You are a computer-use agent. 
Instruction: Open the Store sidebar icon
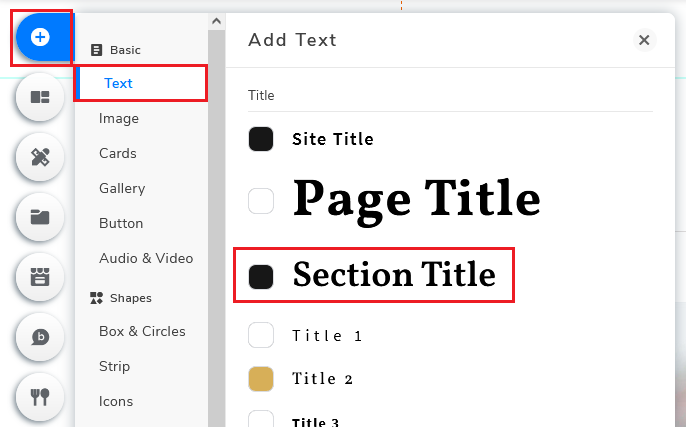[40, 277]
